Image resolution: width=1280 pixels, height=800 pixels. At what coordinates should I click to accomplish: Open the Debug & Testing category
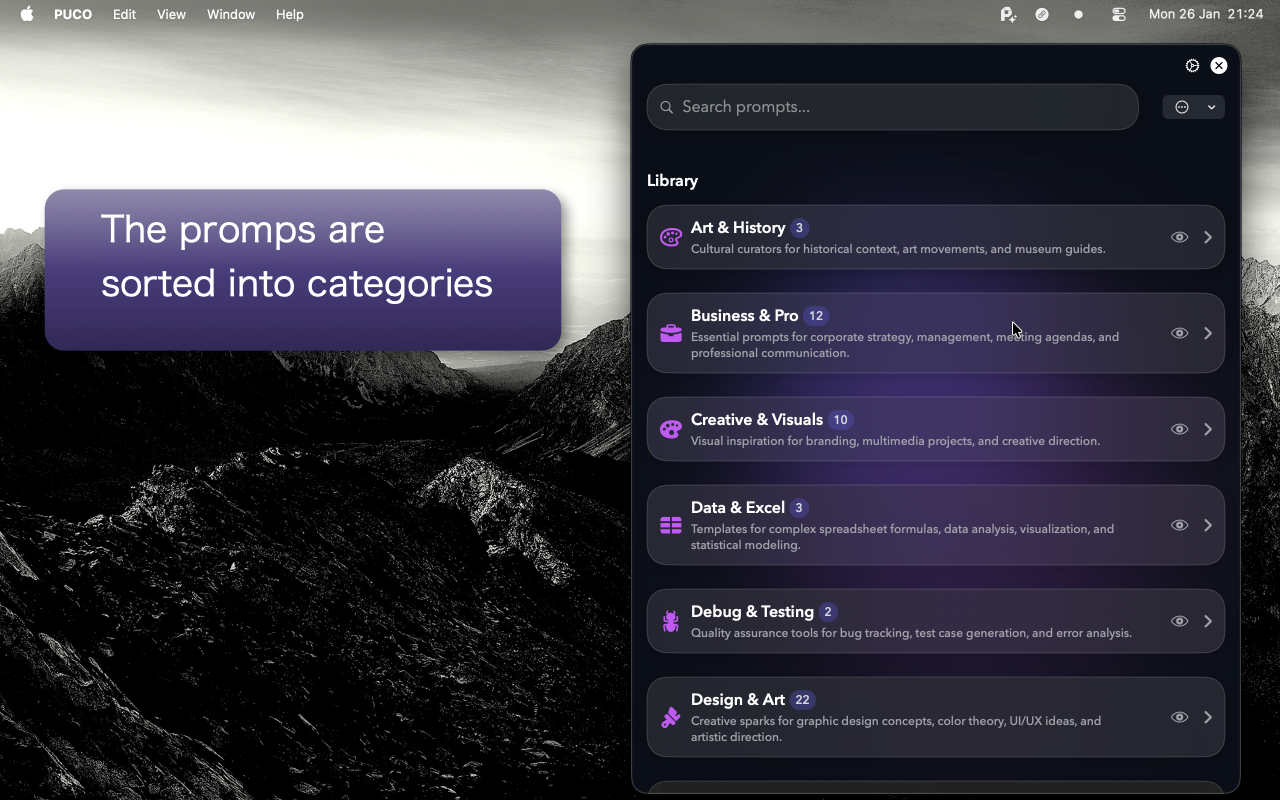1208,621
